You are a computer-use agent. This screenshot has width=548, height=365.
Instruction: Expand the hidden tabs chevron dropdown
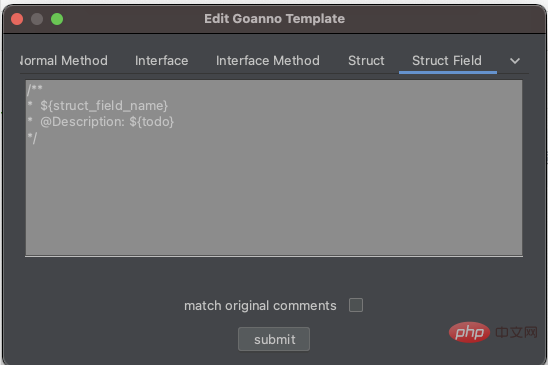(515, 61)
